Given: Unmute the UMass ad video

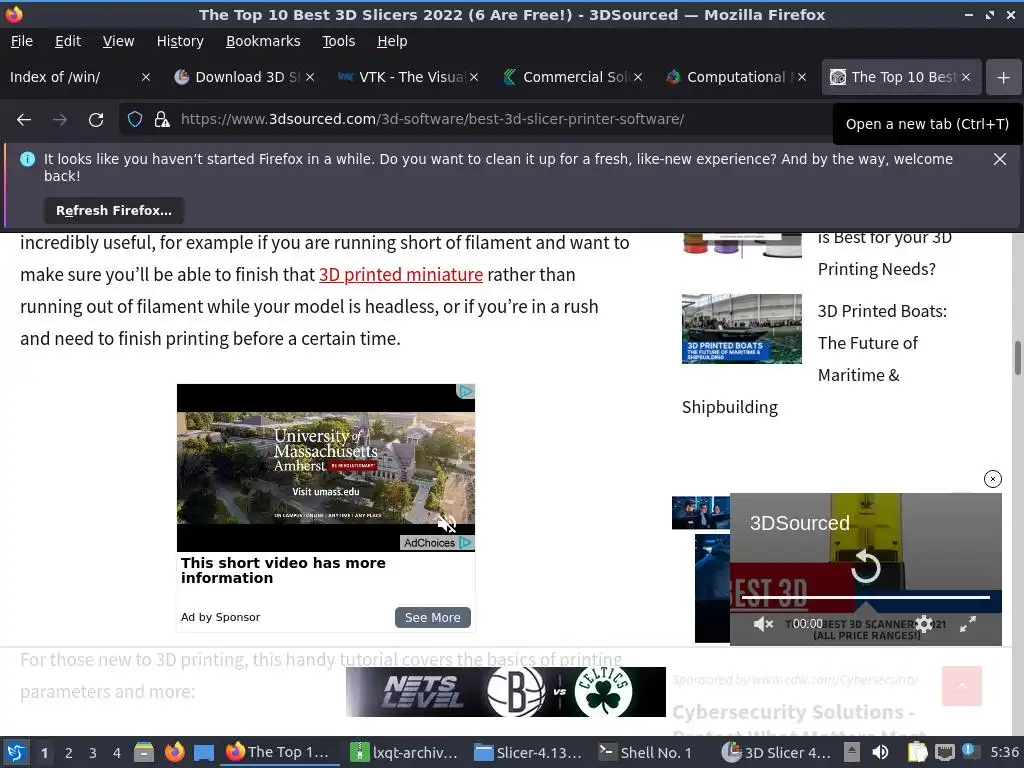Looking at the screenshot, I should click(x=447, y=523).
